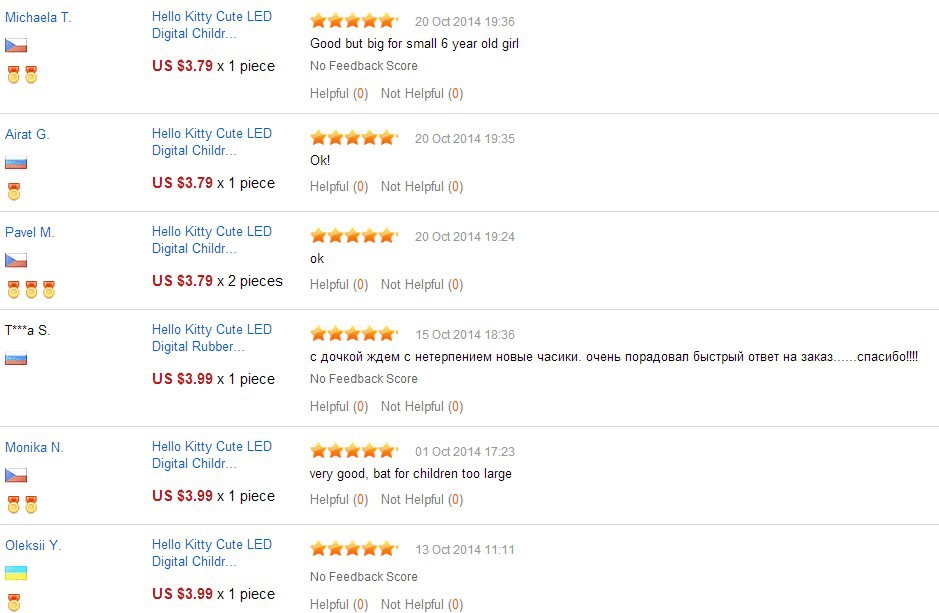This screenshot has width=939, height=613.
Task: Mark Airat G.'s review as Not Helpful
Action: coord(422,187)
